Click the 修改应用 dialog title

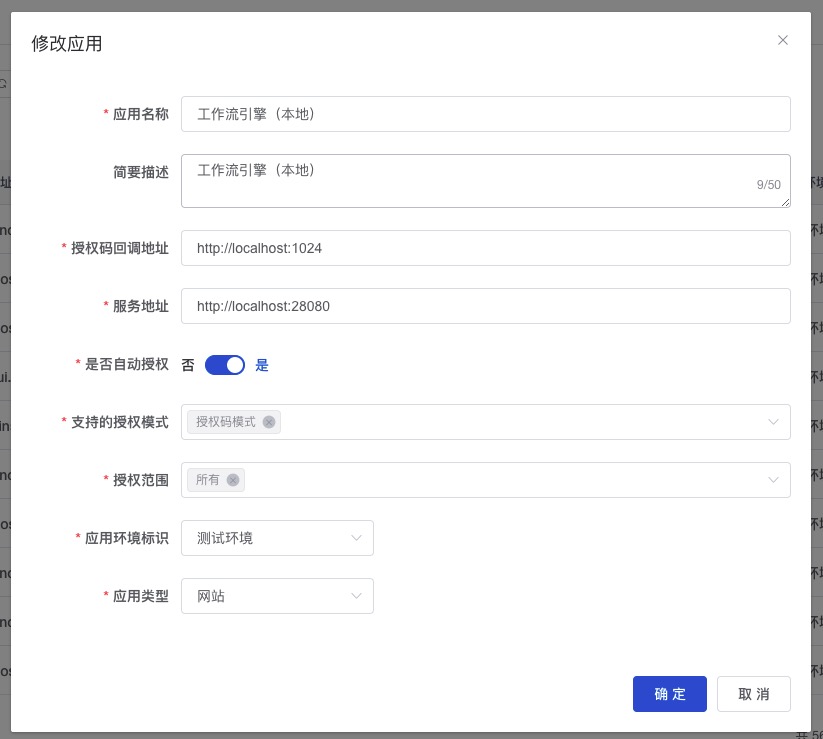67,44
